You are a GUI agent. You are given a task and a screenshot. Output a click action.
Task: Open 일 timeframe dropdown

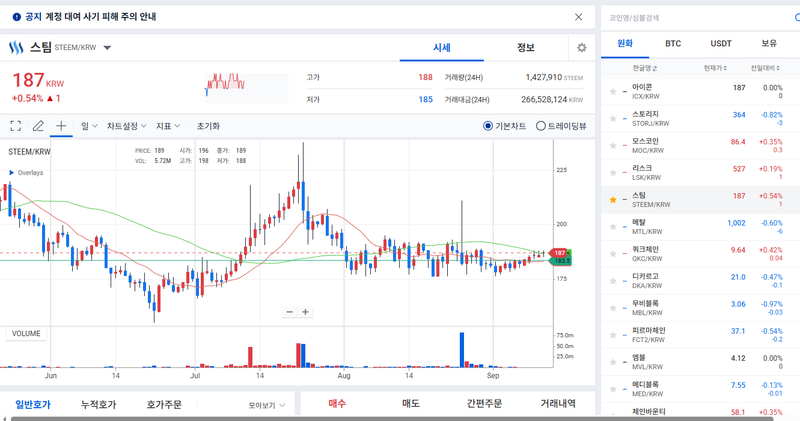(89, 126)
